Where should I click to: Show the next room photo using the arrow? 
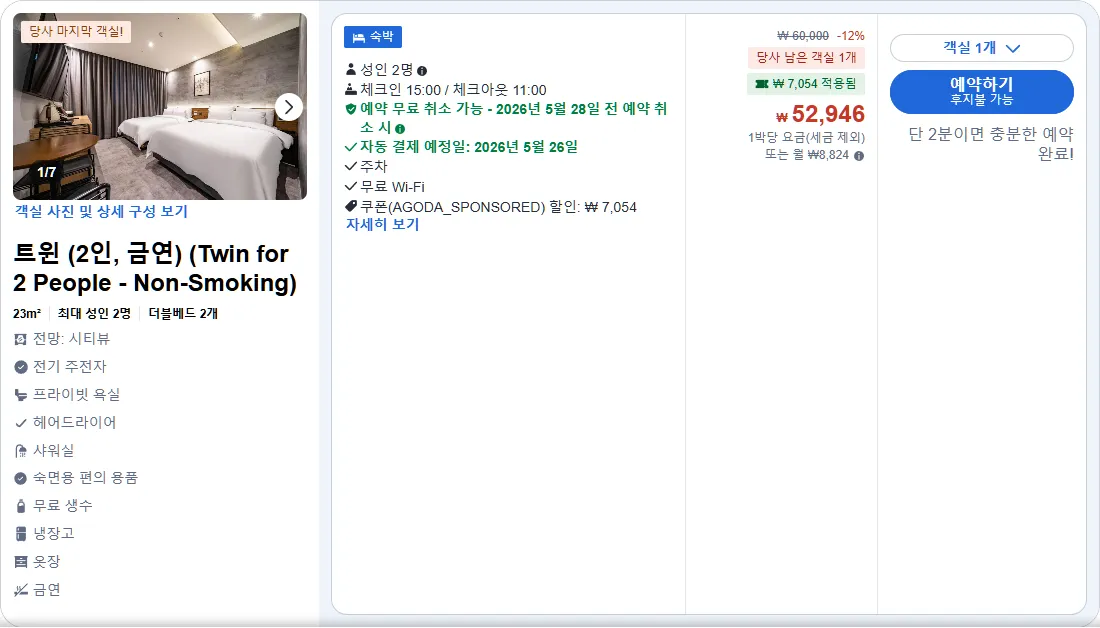[x=288, y=107]
